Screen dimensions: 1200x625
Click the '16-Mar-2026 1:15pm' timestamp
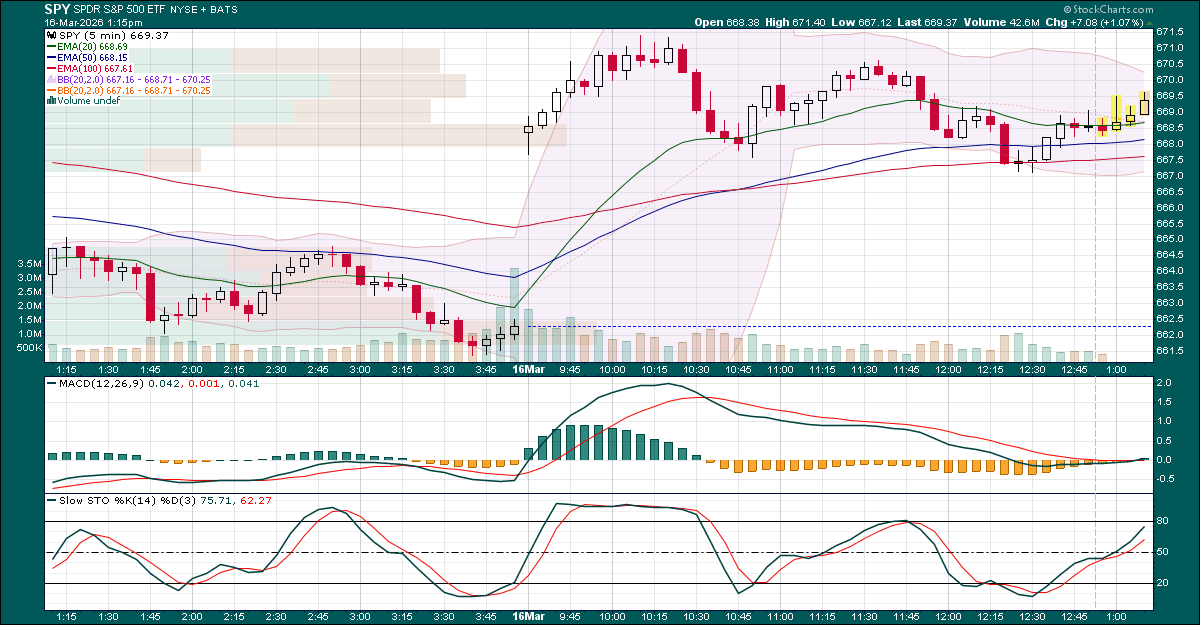91,21
